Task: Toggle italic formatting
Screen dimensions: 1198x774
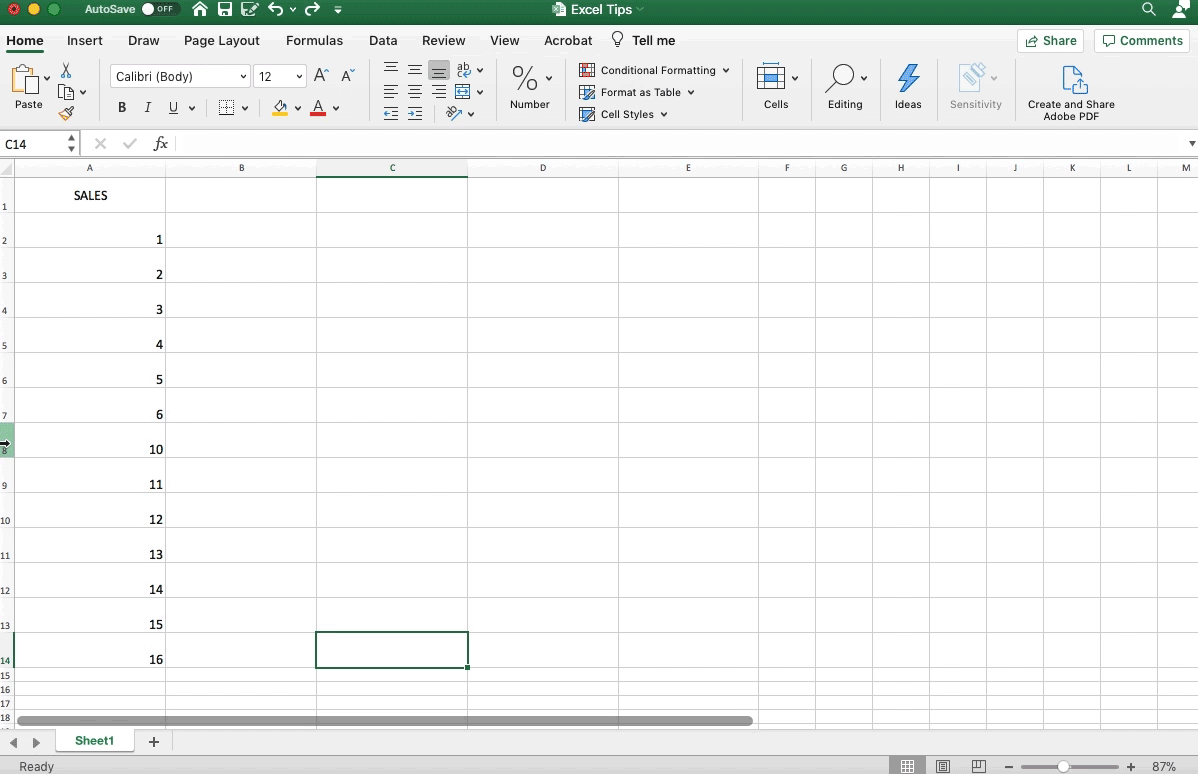Action: [x=146, y=107]
